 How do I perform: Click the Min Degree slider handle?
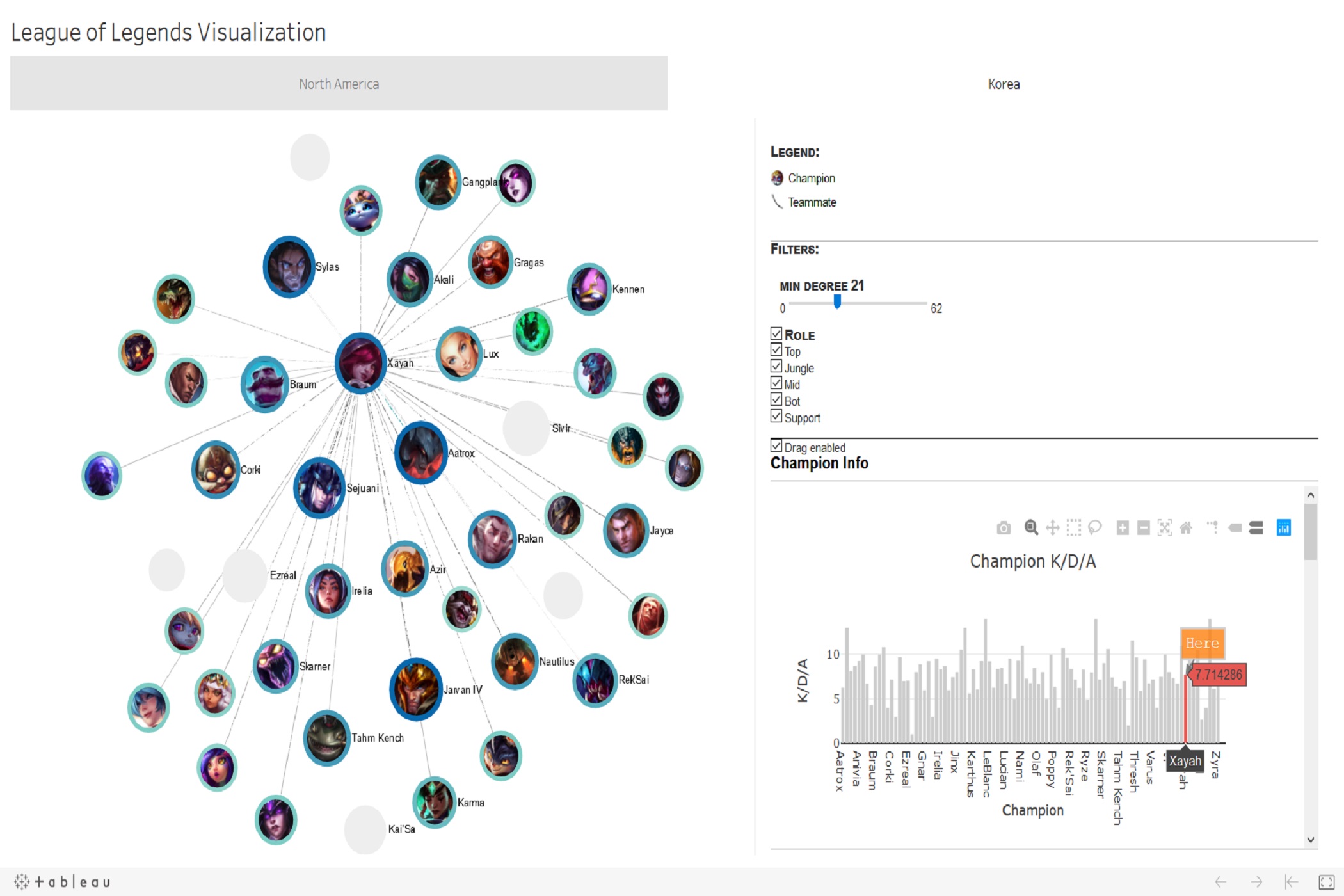(837, 301)
